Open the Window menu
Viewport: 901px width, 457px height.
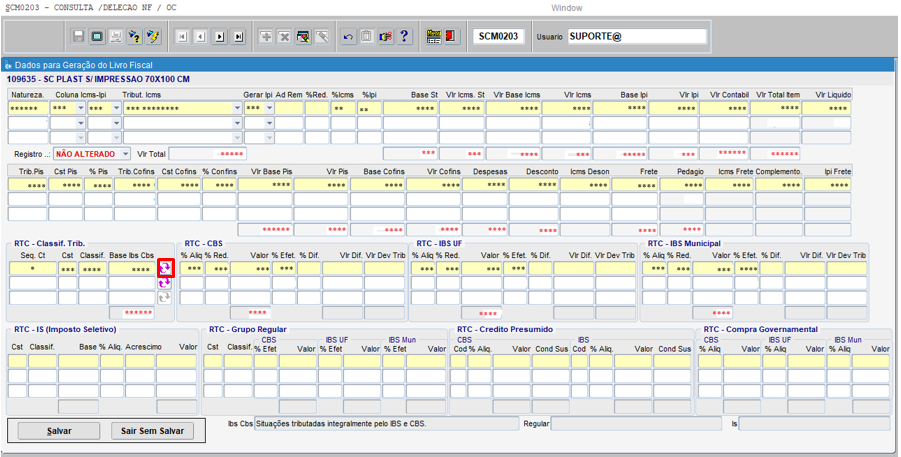(566, 7)
